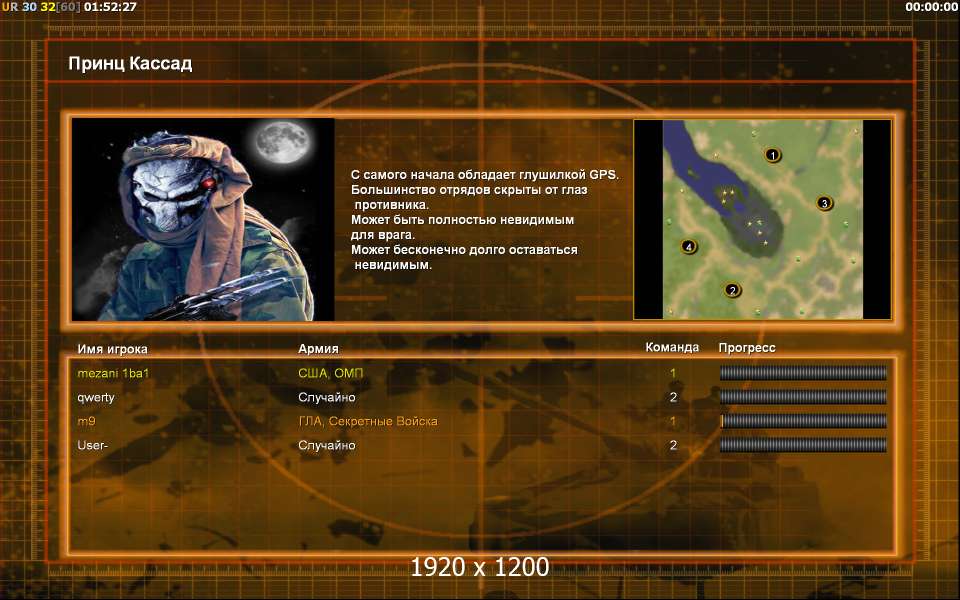Click the Prince Kassad portrait image
The image size is (960, 600).
pos(203,219)
